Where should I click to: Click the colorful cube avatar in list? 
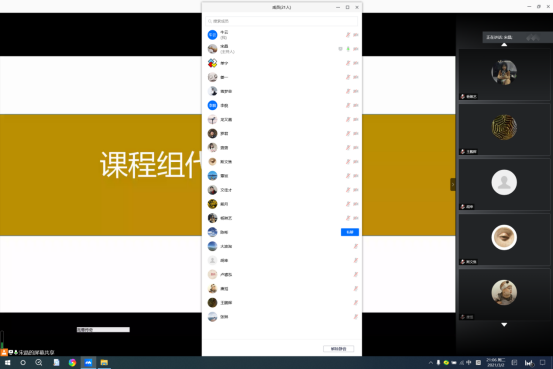click(212, 63)
